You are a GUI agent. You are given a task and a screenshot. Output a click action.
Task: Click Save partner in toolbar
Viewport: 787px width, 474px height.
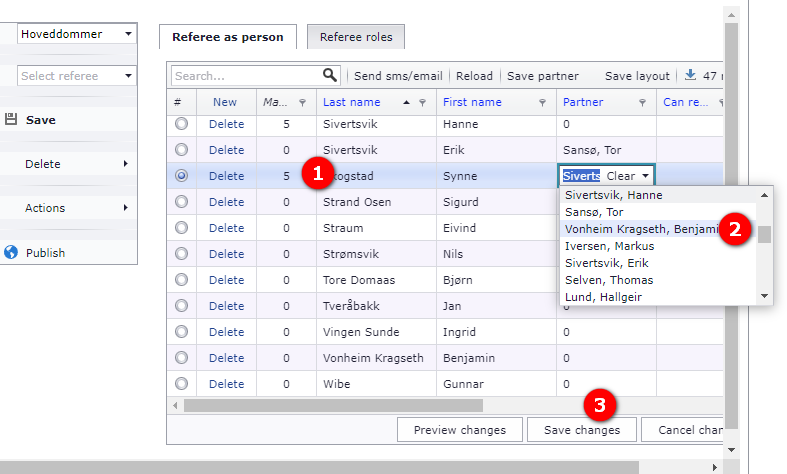pos(543,76)
